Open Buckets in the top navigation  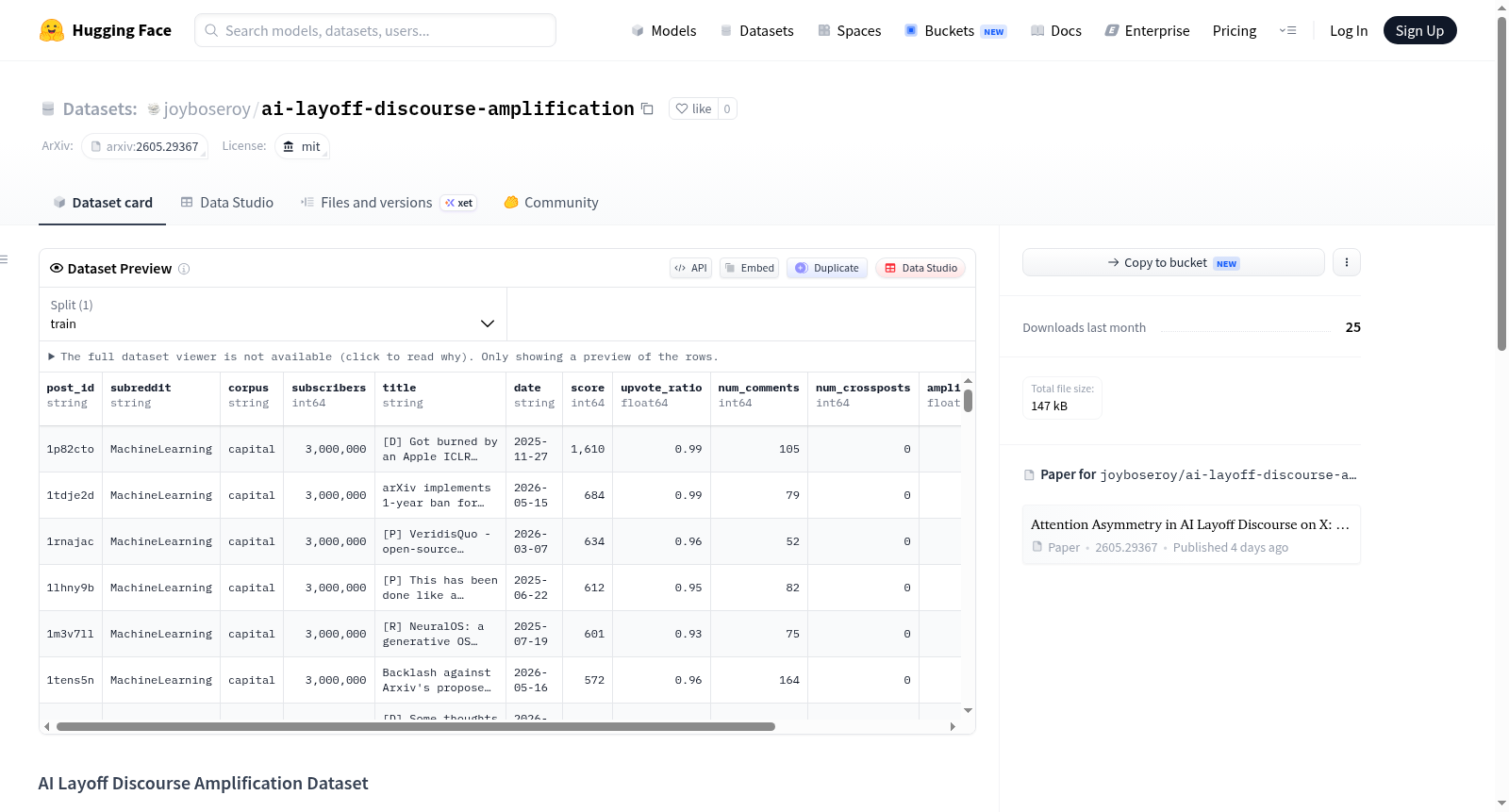pos(955,30)
